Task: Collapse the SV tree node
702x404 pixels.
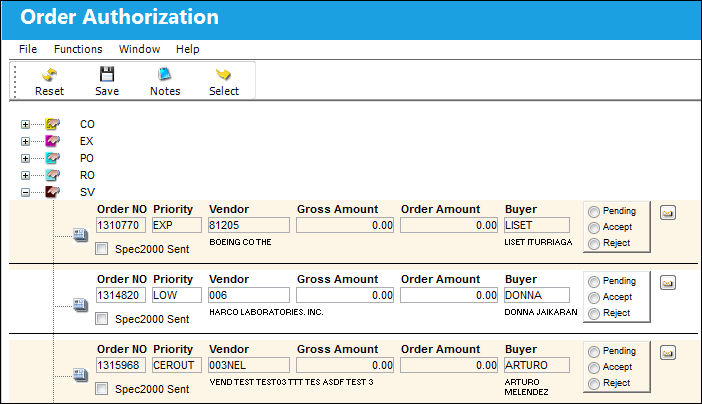Action: (x=26, y=192)
